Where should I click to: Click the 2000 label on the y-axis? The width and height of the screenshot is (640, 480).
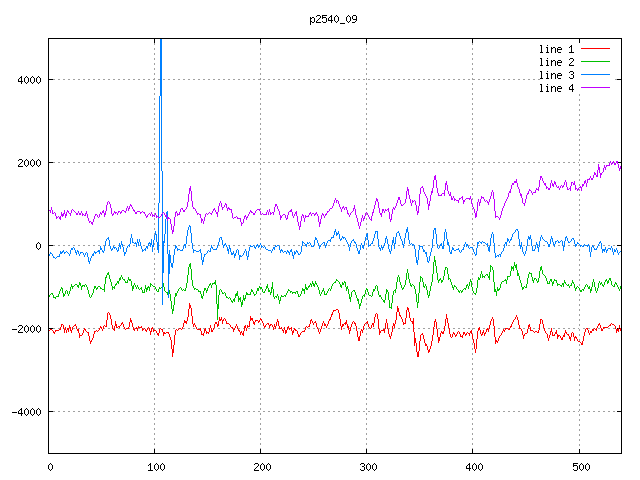coord(27,163)
